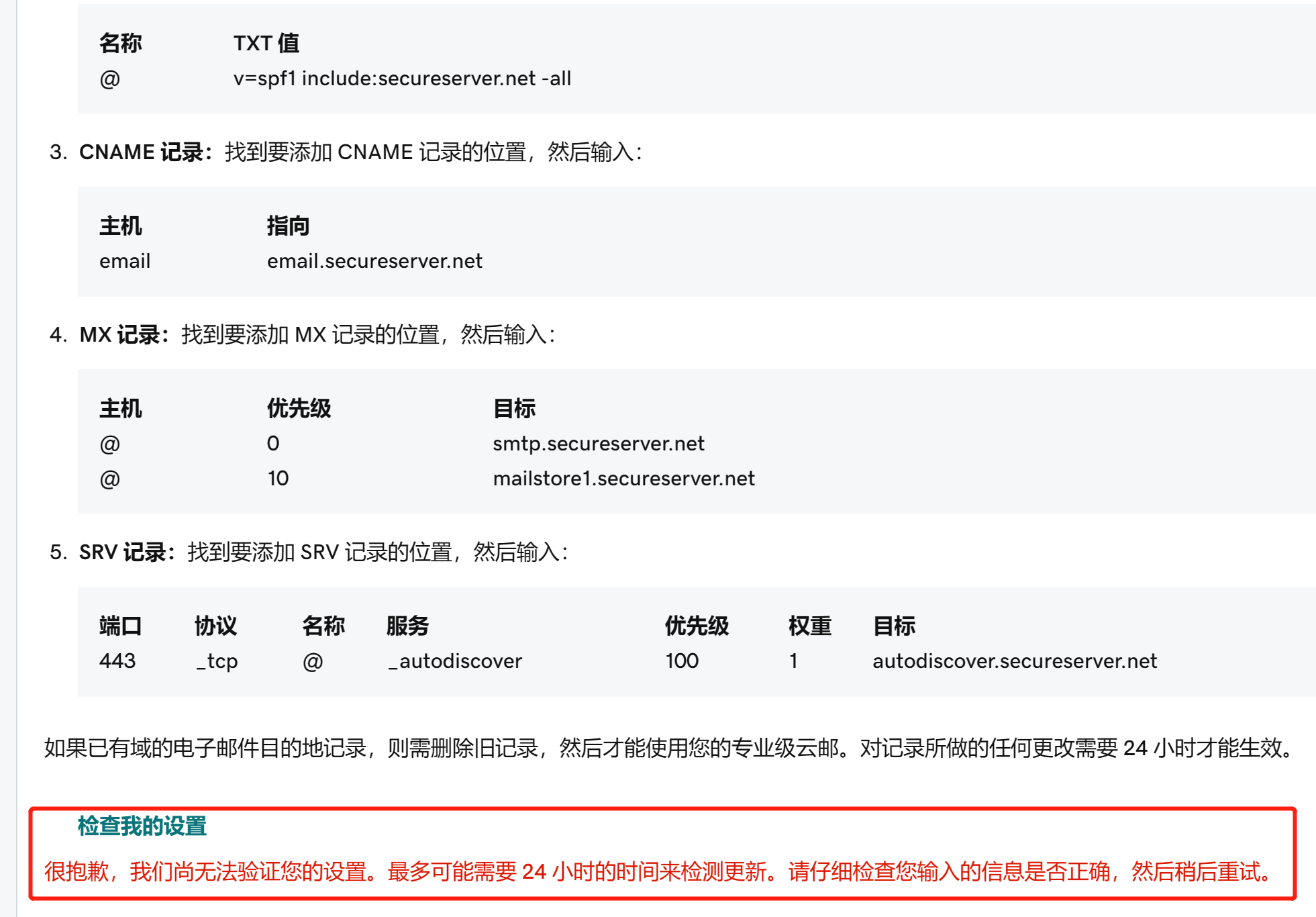Select CNAME target email.secureserver.net

pyautogui.click(x=374, y=261)
